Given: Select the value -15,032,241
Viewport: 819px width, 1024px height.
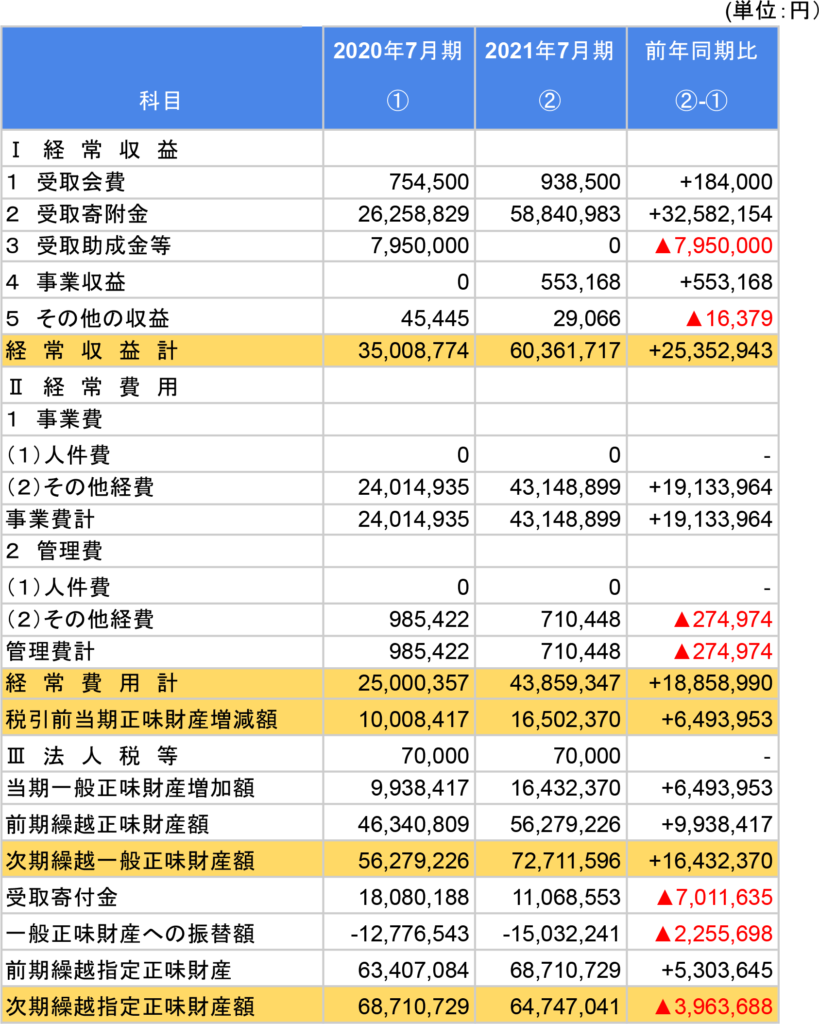Looking at the screenshot, I should coord(562,934).
